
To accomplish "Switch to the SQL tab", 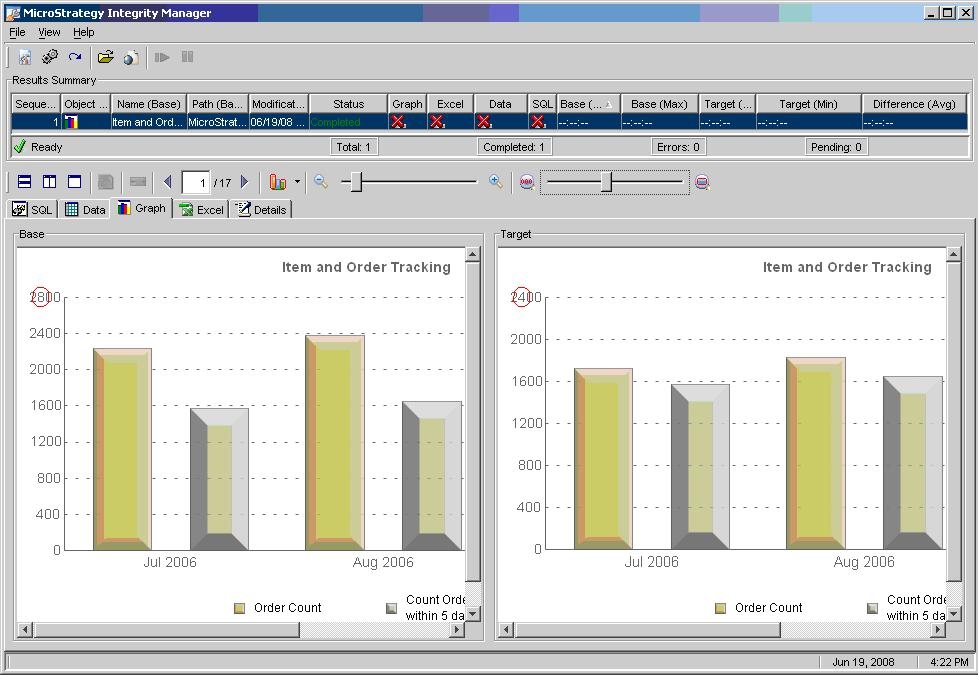I will coord(32,210).
